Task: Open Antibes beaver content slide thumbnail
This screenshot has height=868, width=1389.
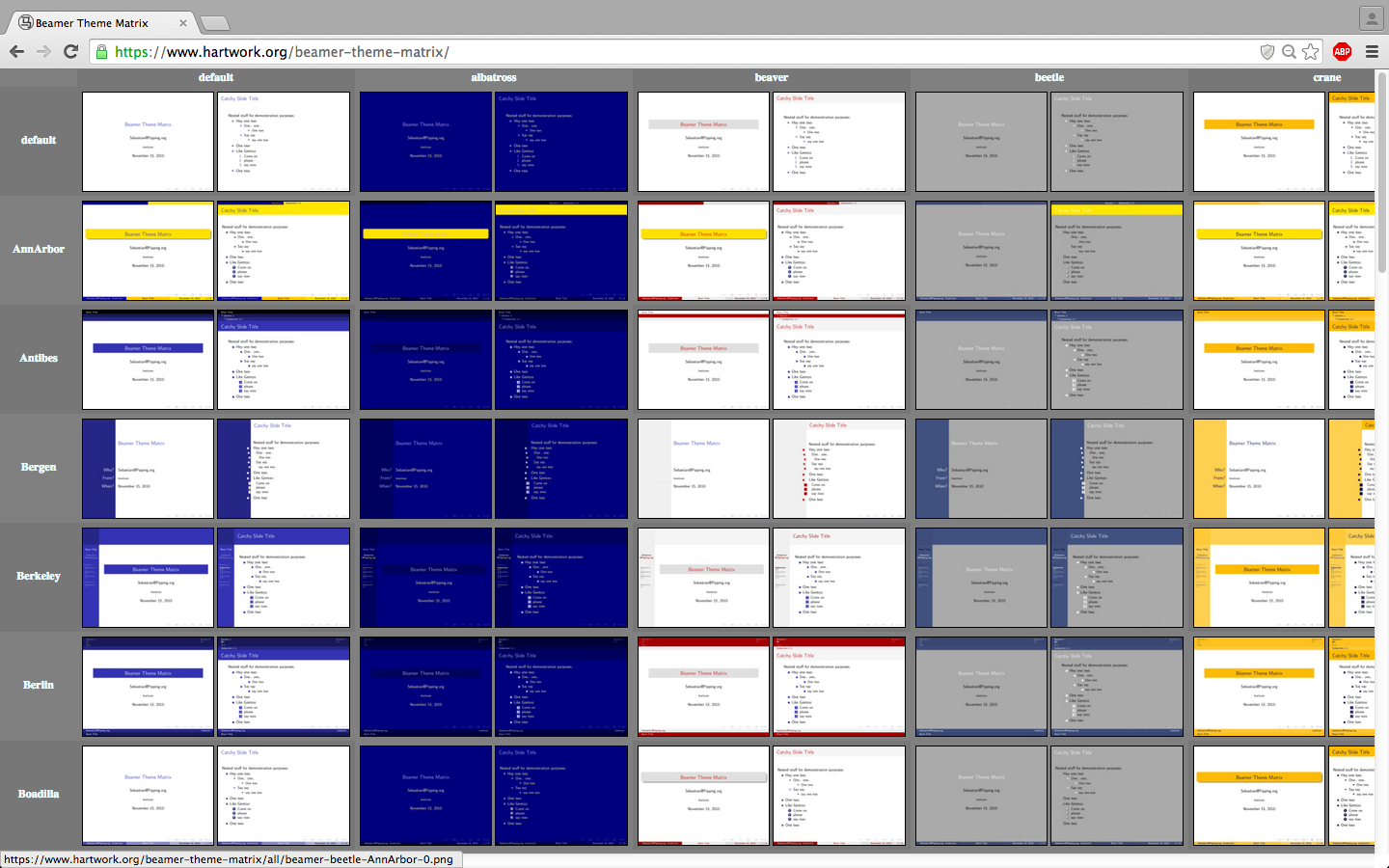Action: pyautogui.click(x=839, y=360)
